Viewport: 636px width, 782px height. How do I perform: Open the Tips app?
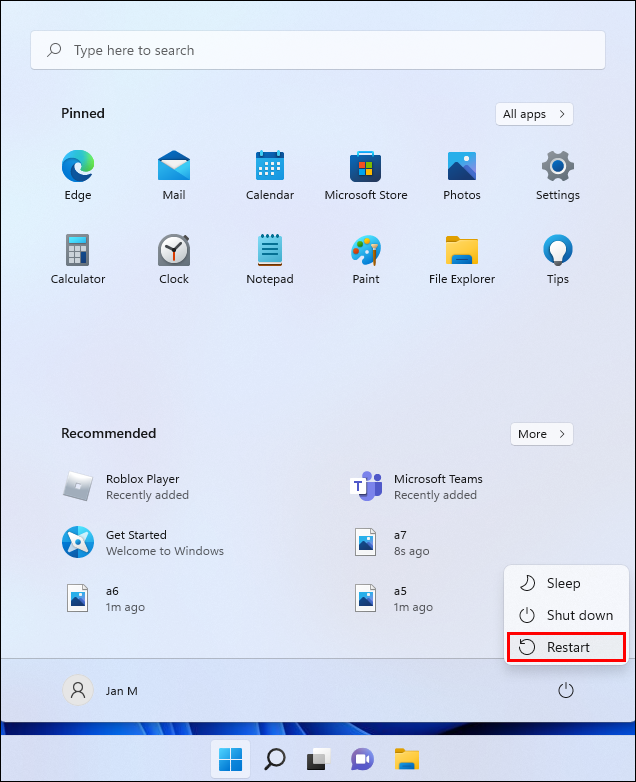click(x=558, y=259)
